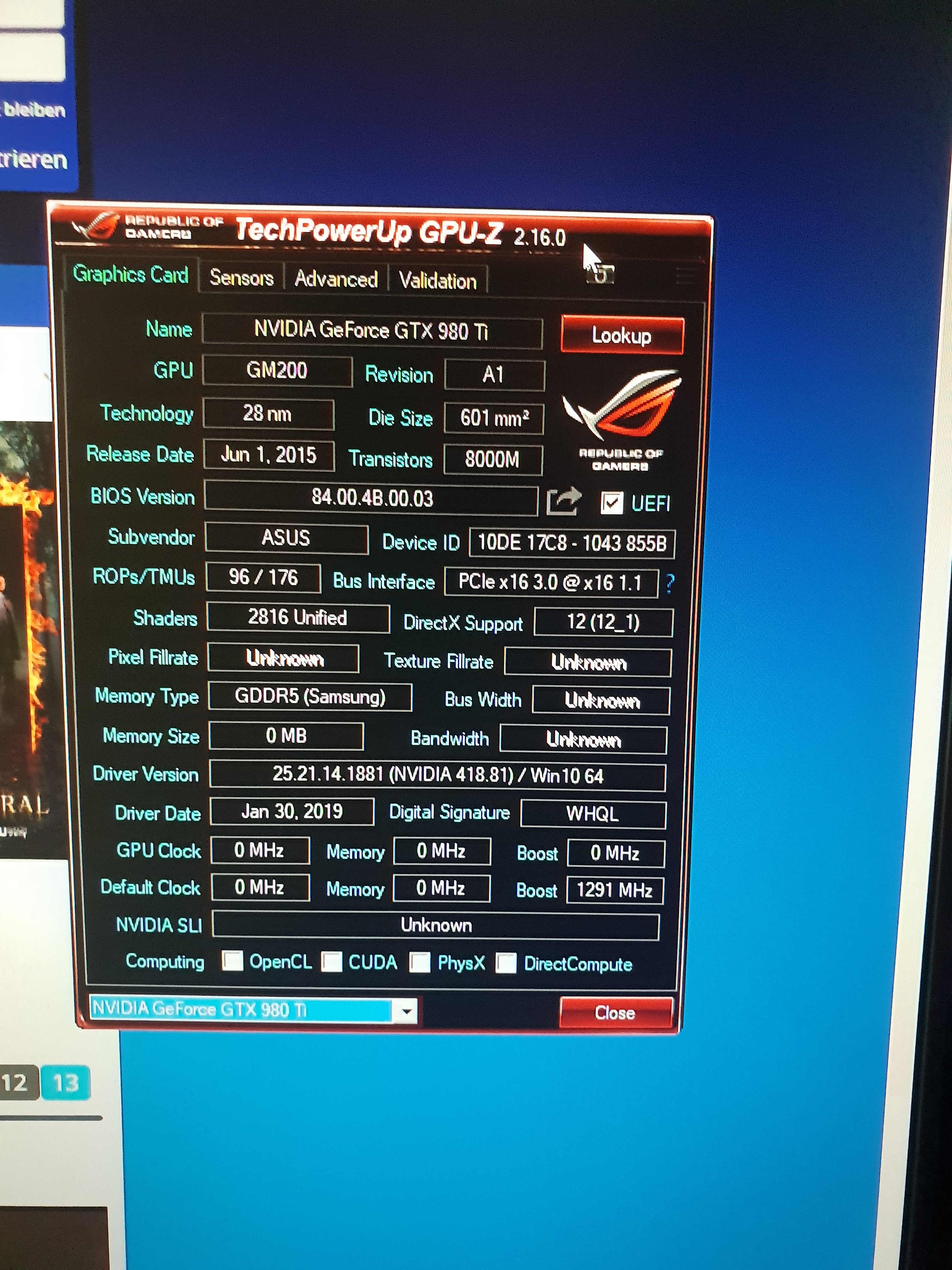Open the Advanced tab
Screen dimensions: 952x1270
point(336,280)
